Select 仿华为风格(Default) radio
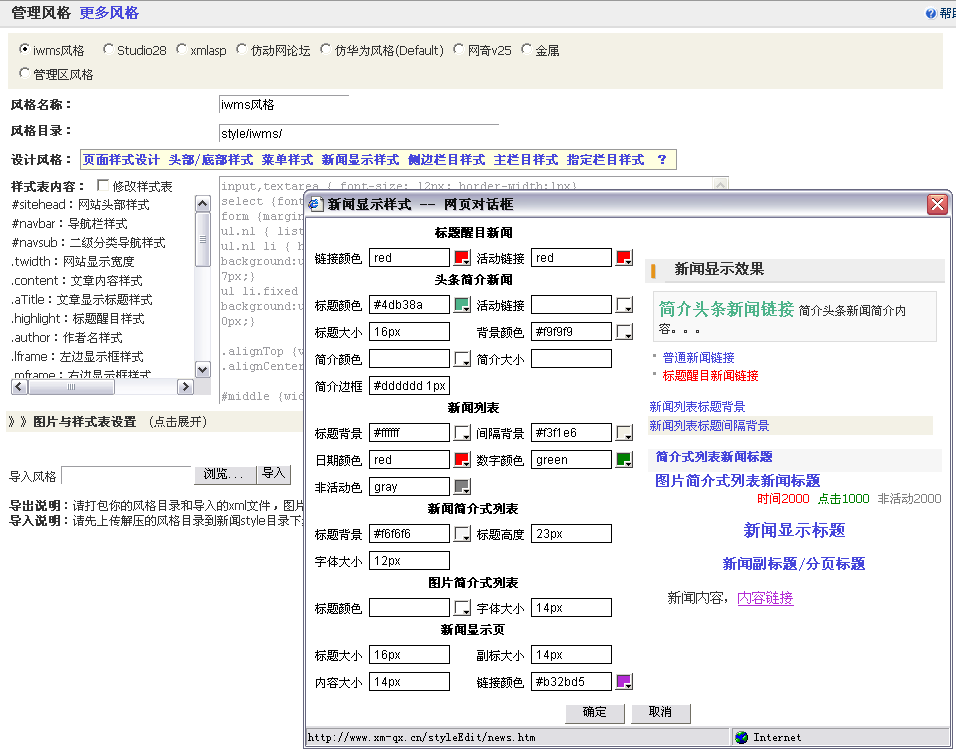The width and height of the screenshot is (956, 750). pos(326,49)
